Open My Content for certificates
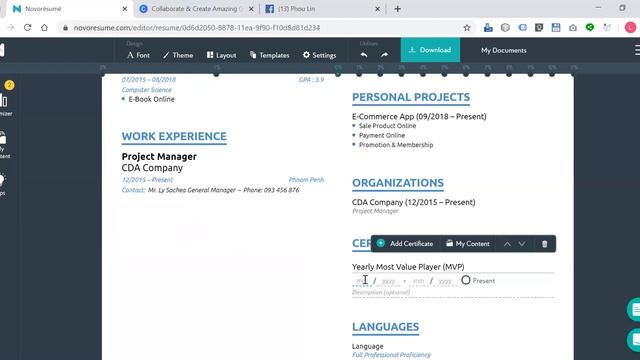This screenshot has width=640, height=360. (x=468, y=244)
